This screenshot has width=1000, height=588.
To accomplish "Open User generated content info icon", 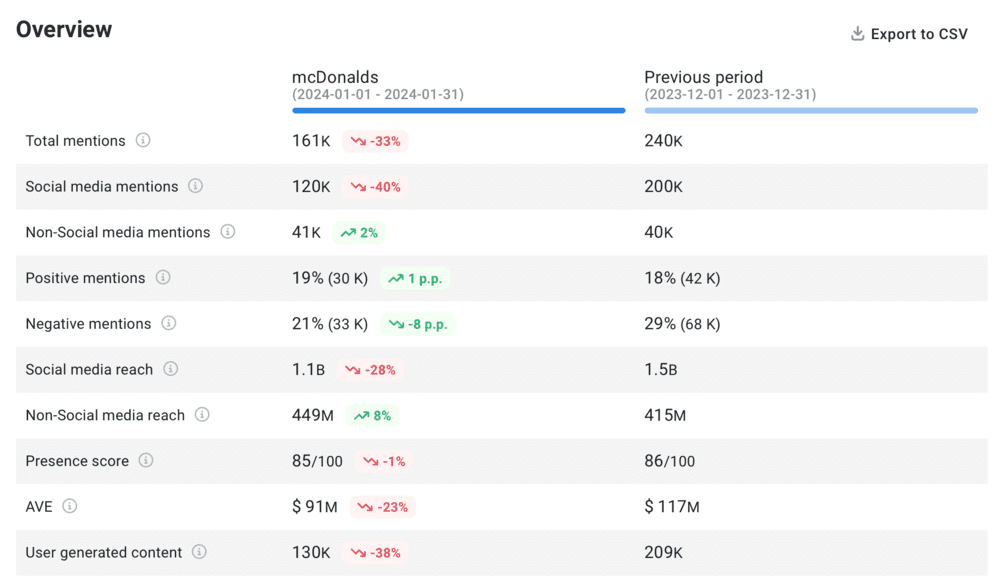I will point(200,552).
